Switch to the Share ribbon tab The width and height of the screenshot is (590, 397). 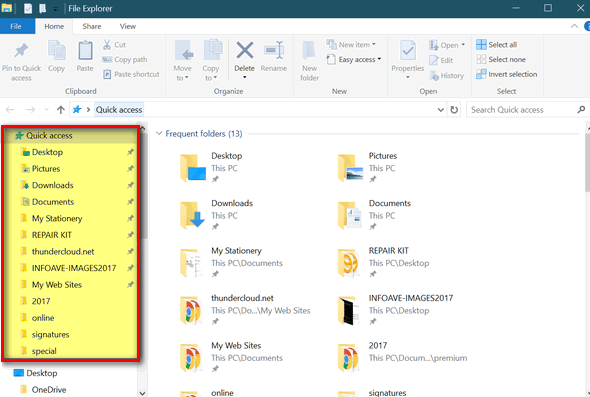(x=92, y=26)
